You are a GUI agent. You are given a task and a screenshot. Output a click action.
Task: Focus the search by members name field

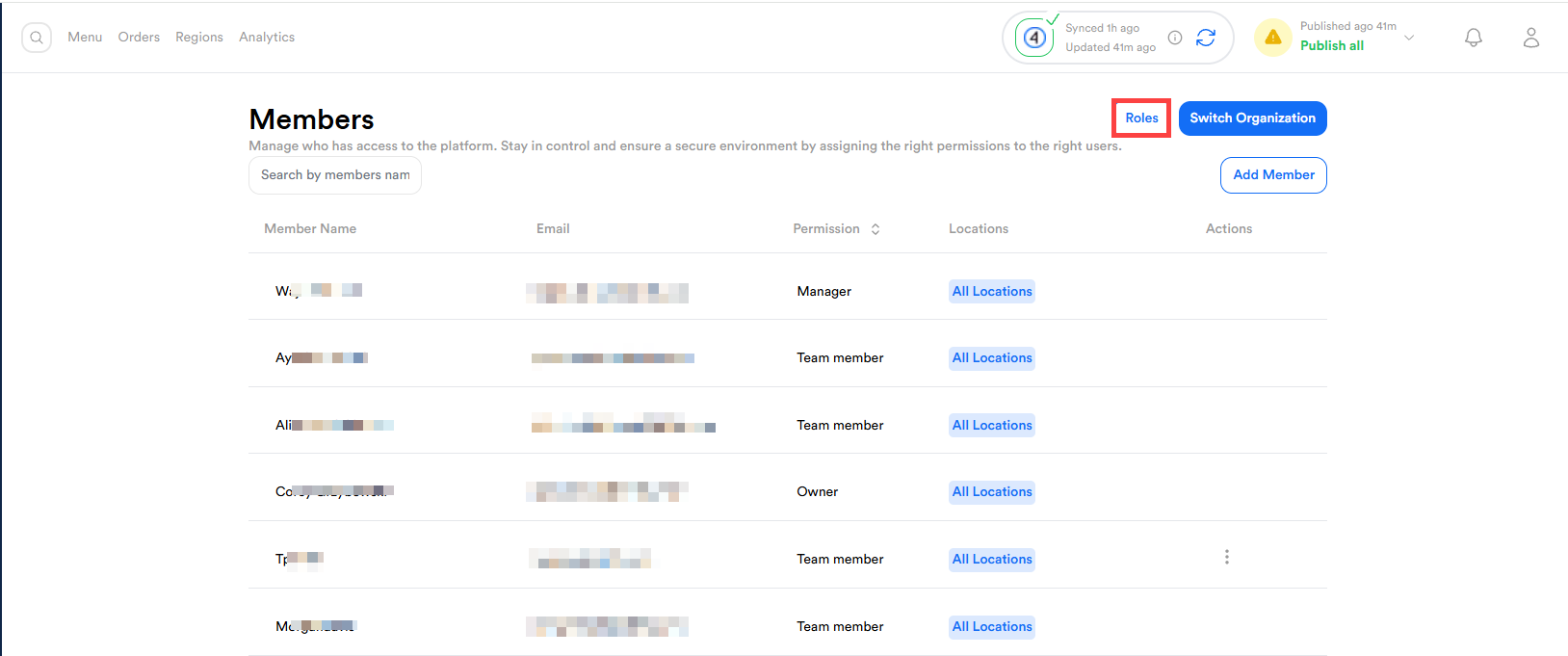[x=335, y=175]
